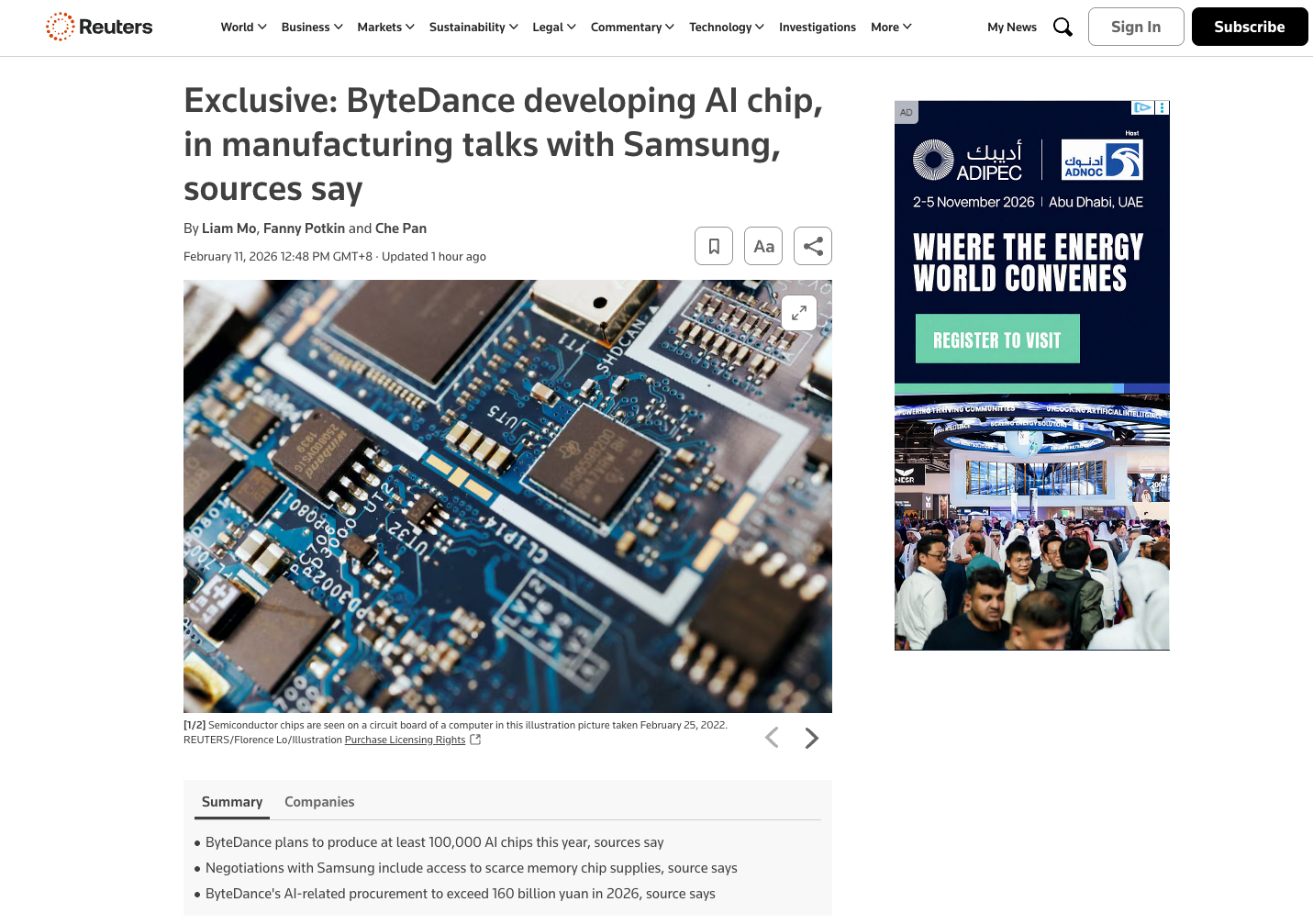Click the Reuters logo
Viewport: 1313px width, 924px height.
[x=99, y=27]
